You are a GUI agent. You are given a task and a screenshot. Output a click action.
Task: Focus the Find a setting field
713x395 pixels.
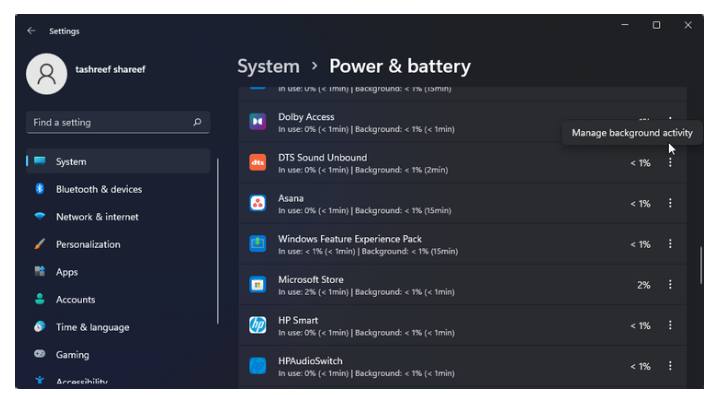click(118, 122)
